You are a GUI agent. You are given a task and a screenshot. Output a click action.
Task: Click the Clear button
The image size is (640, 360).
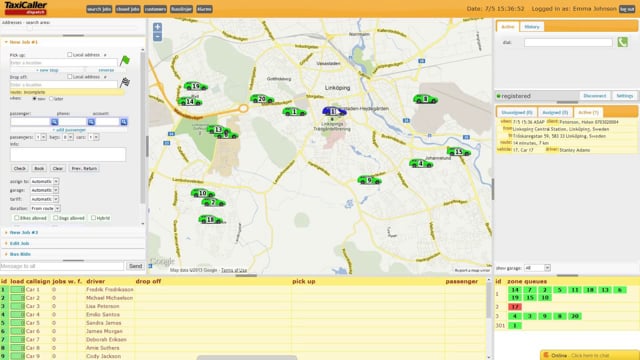tap(58, 168)
